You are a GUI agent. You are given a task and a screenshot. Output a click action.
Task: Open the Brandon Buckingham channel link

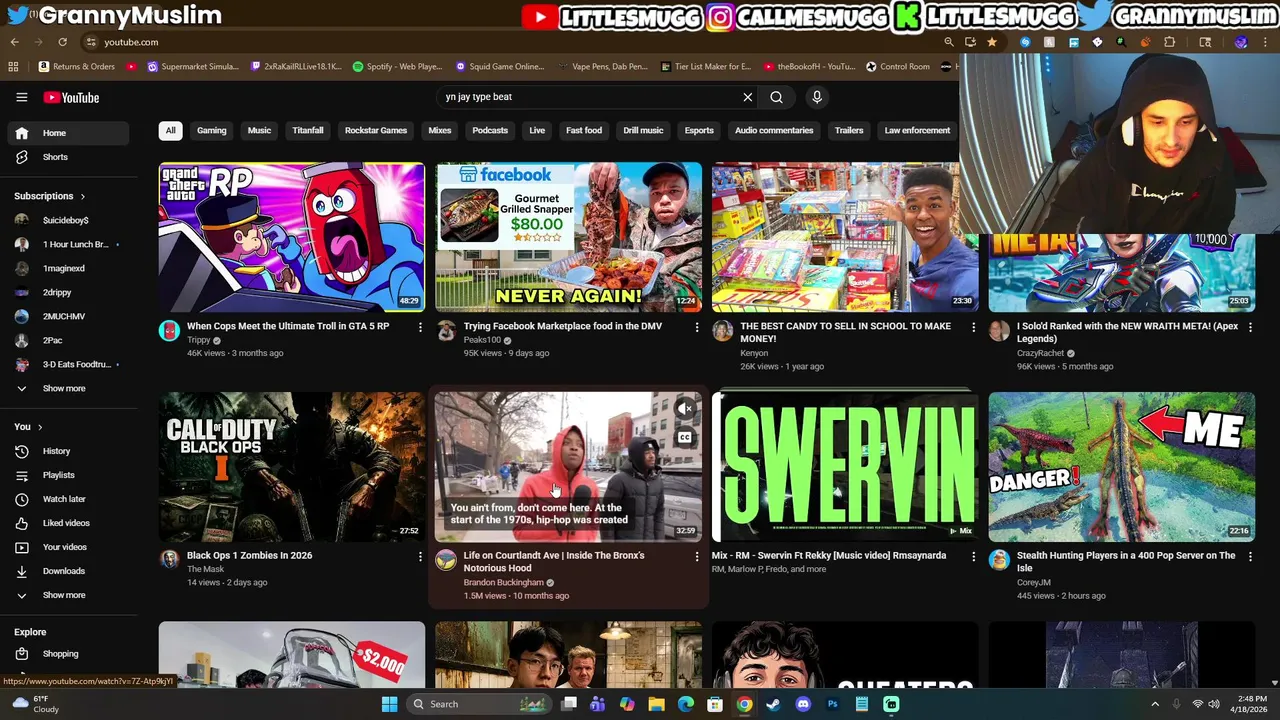503,582
